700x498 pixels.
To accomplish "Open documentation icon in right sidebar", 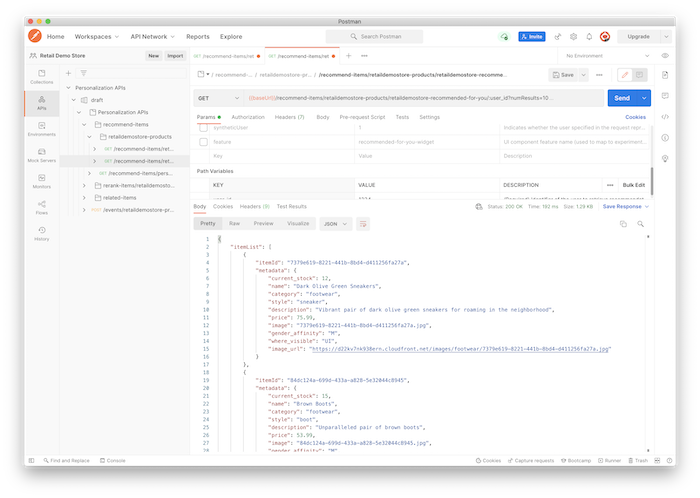I will (x=665, y=75).
